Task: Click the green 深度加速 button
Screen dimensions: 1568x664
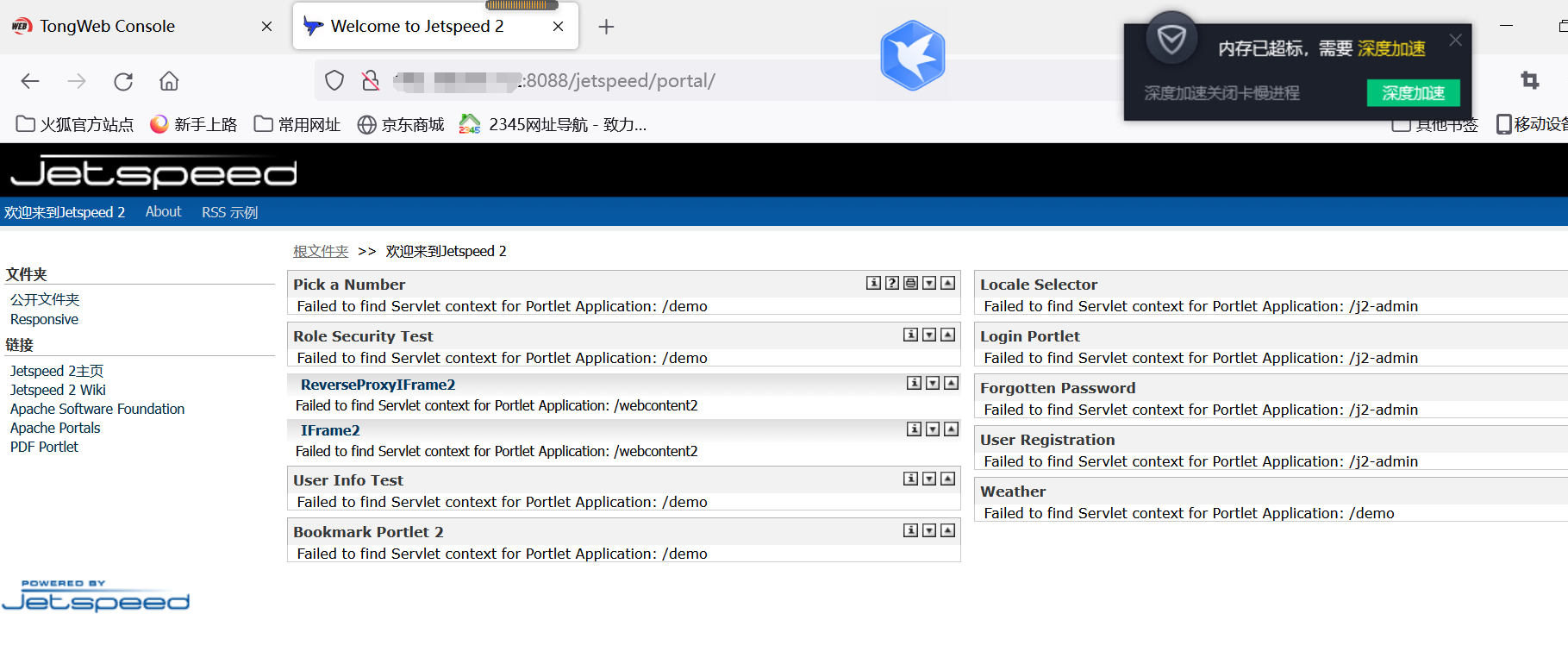Action: pos(1413,92)
